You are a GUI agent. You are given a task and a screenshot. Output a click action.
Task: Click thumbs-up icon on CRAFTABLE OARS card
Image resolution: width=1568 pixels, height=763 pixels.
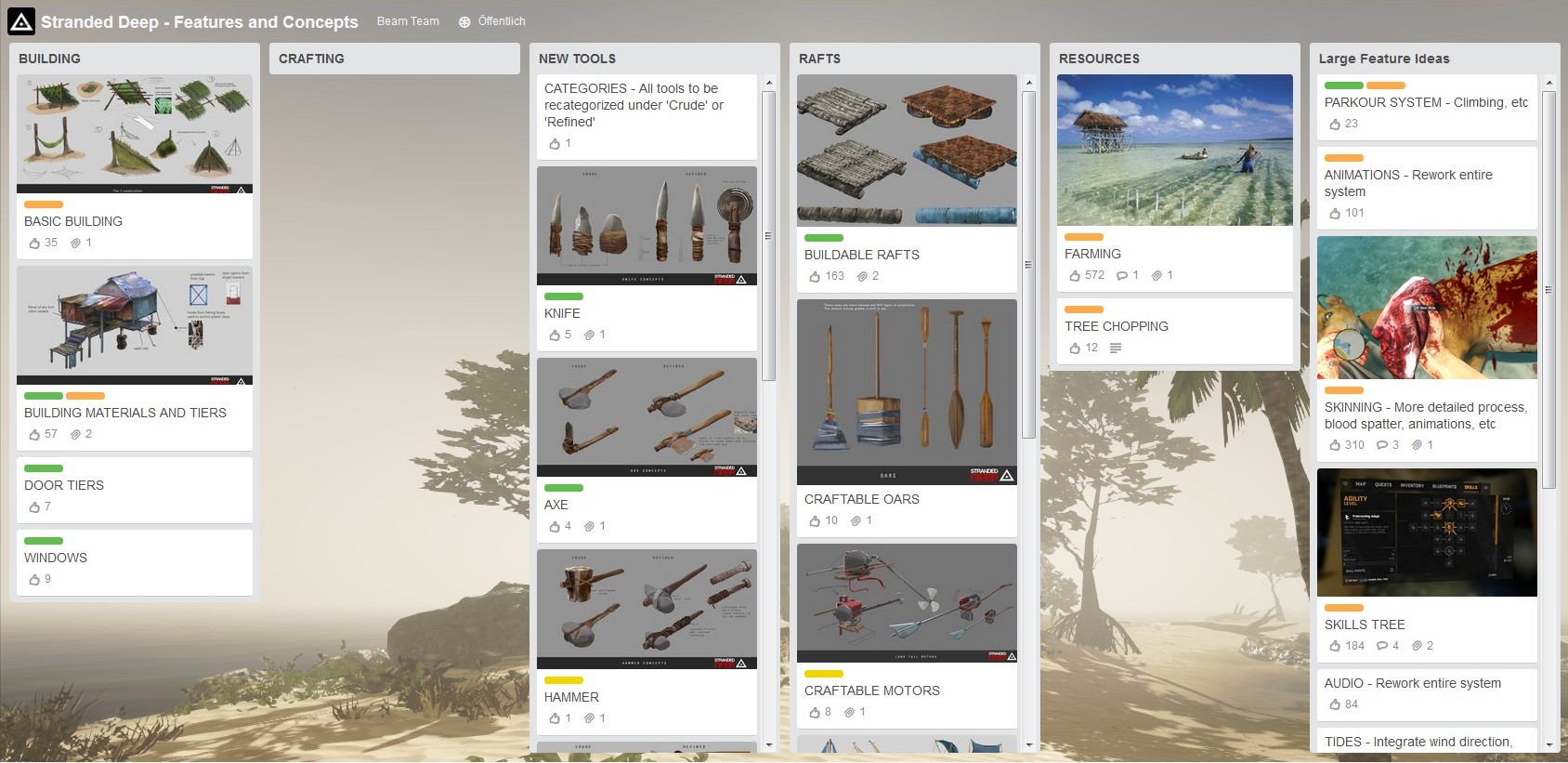pos(815,520)
